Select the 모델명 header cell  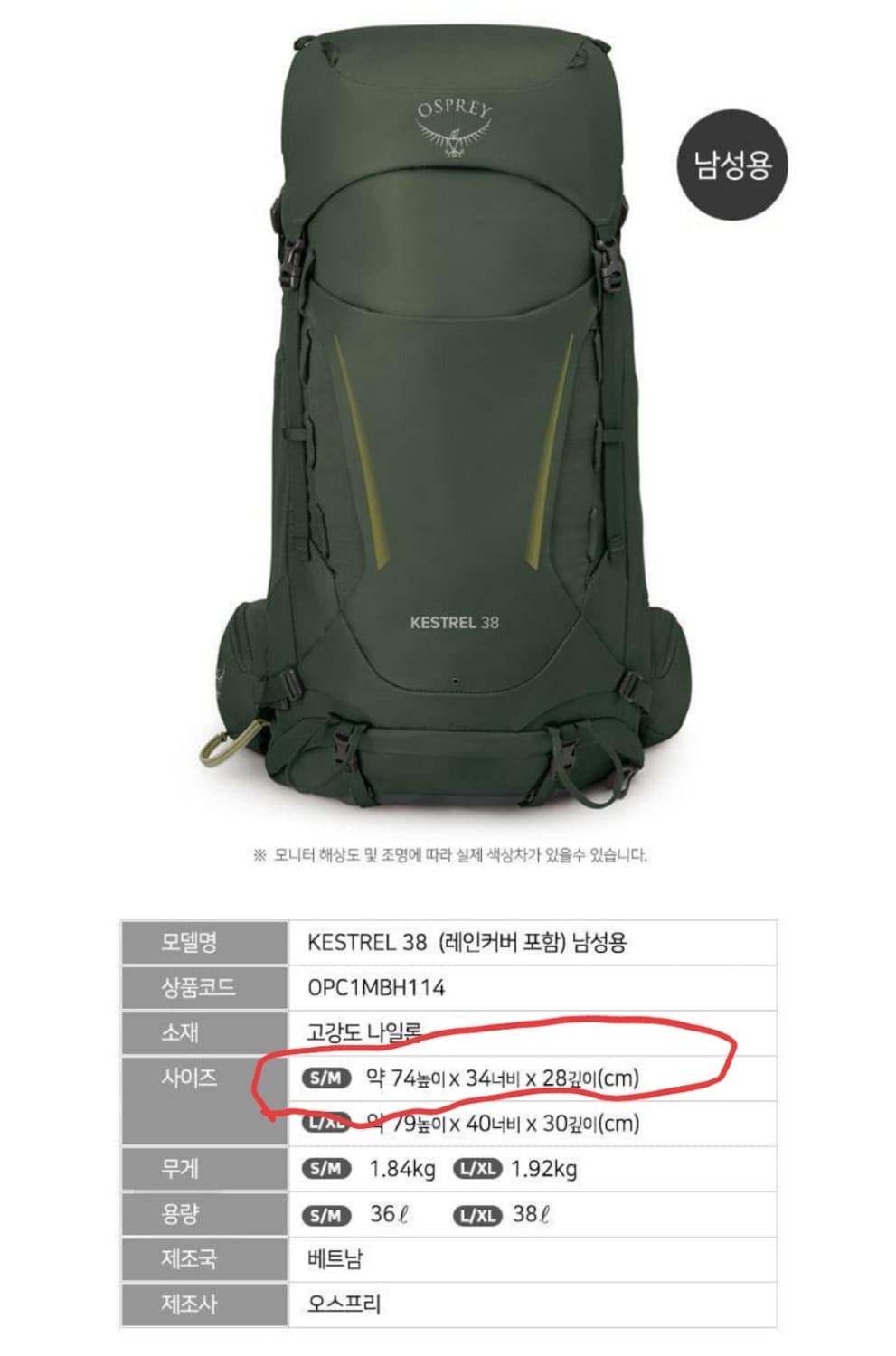pos(204,942)
